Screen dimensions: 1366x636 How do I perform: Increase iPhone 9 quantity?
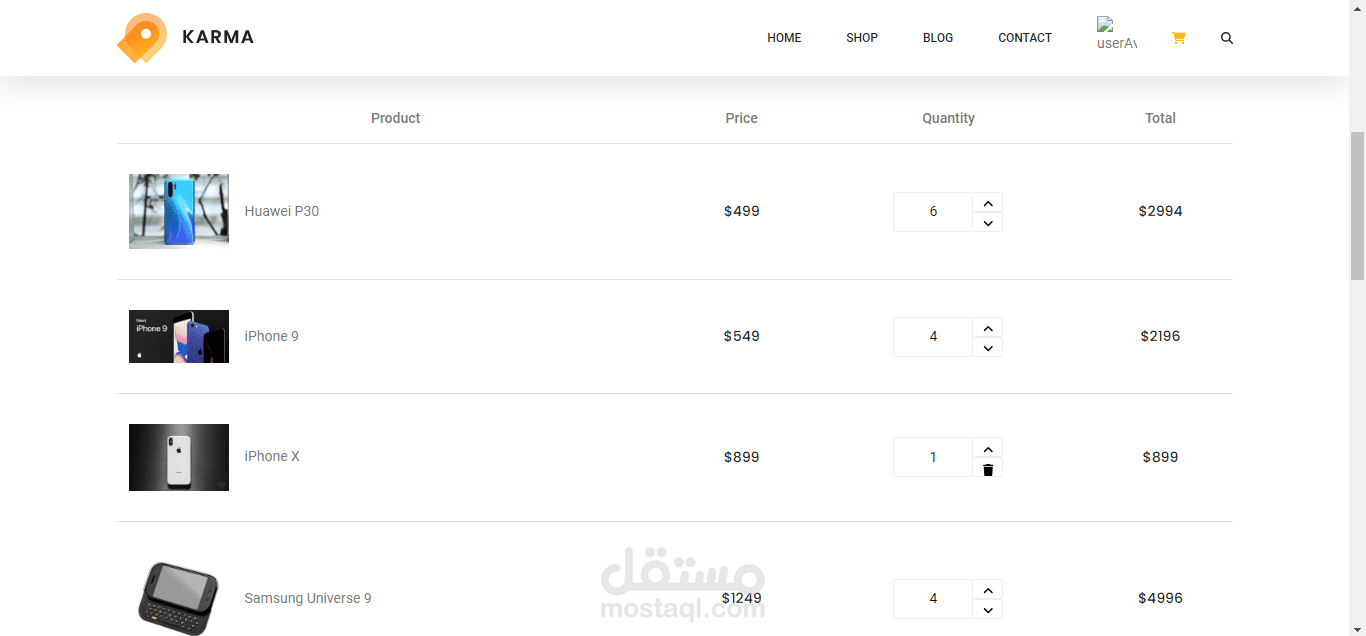(x=988, y=328)
